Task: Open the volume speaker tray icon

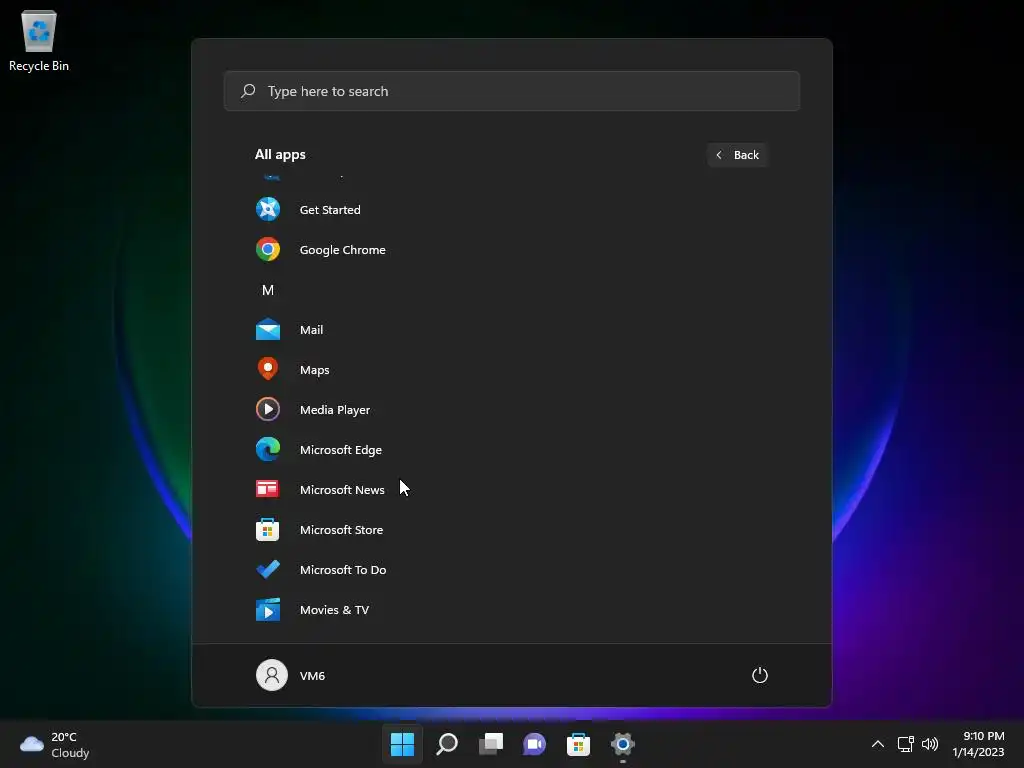Action: click(930, 744)
